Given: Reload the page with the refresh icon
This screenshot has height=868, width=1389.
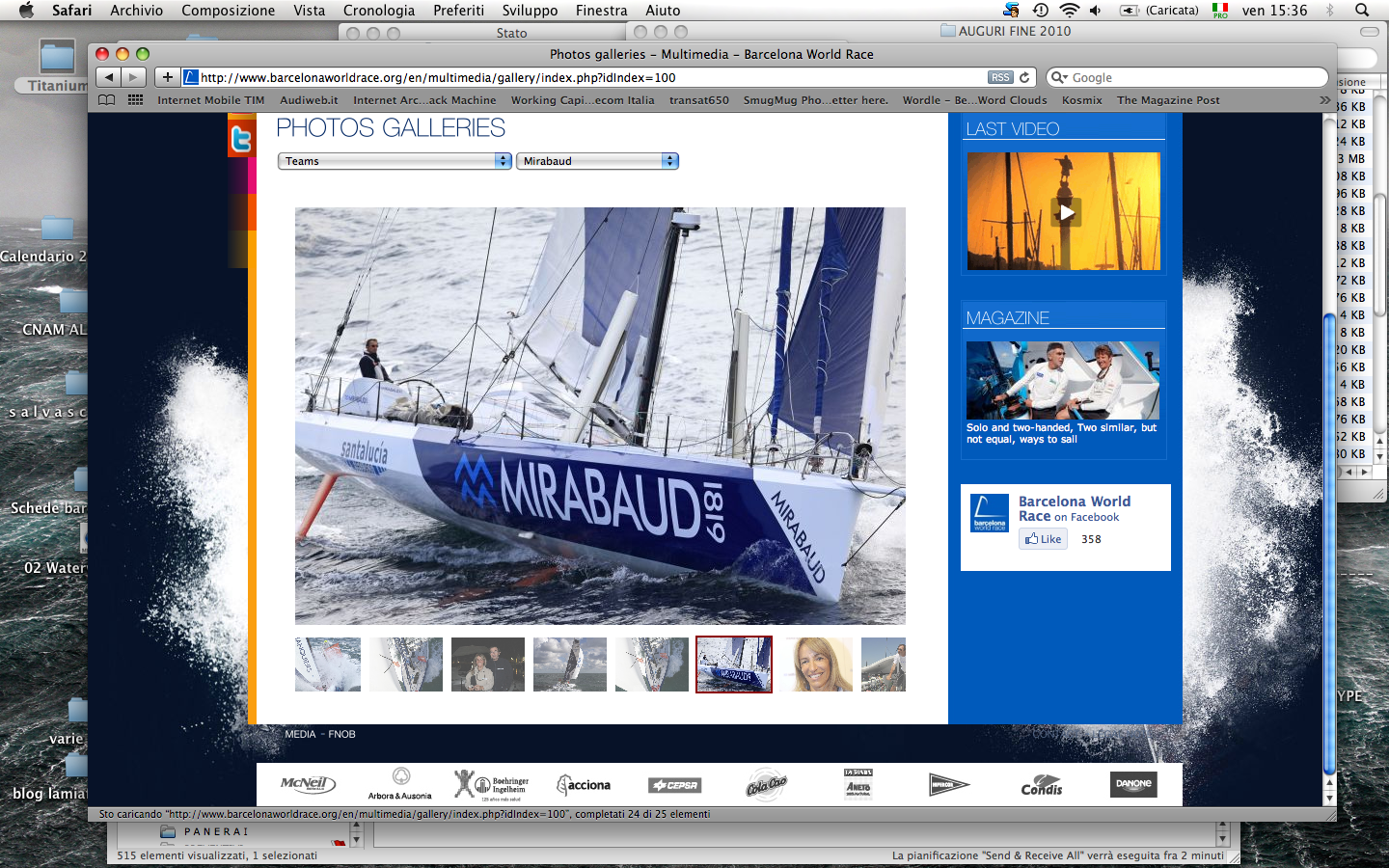Looking at the screenshot, I should (x=1025, y=77).
